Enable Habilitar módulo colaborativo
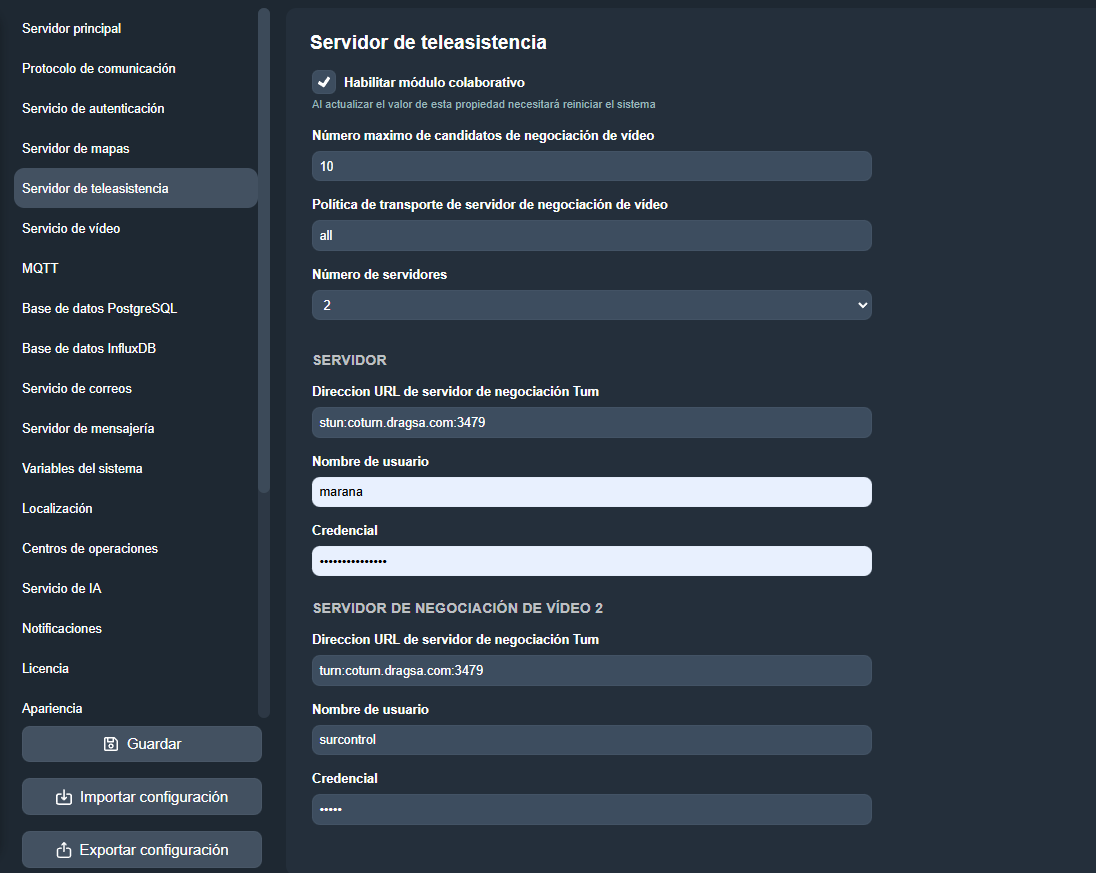1096x873 pixels. [323, 81]
